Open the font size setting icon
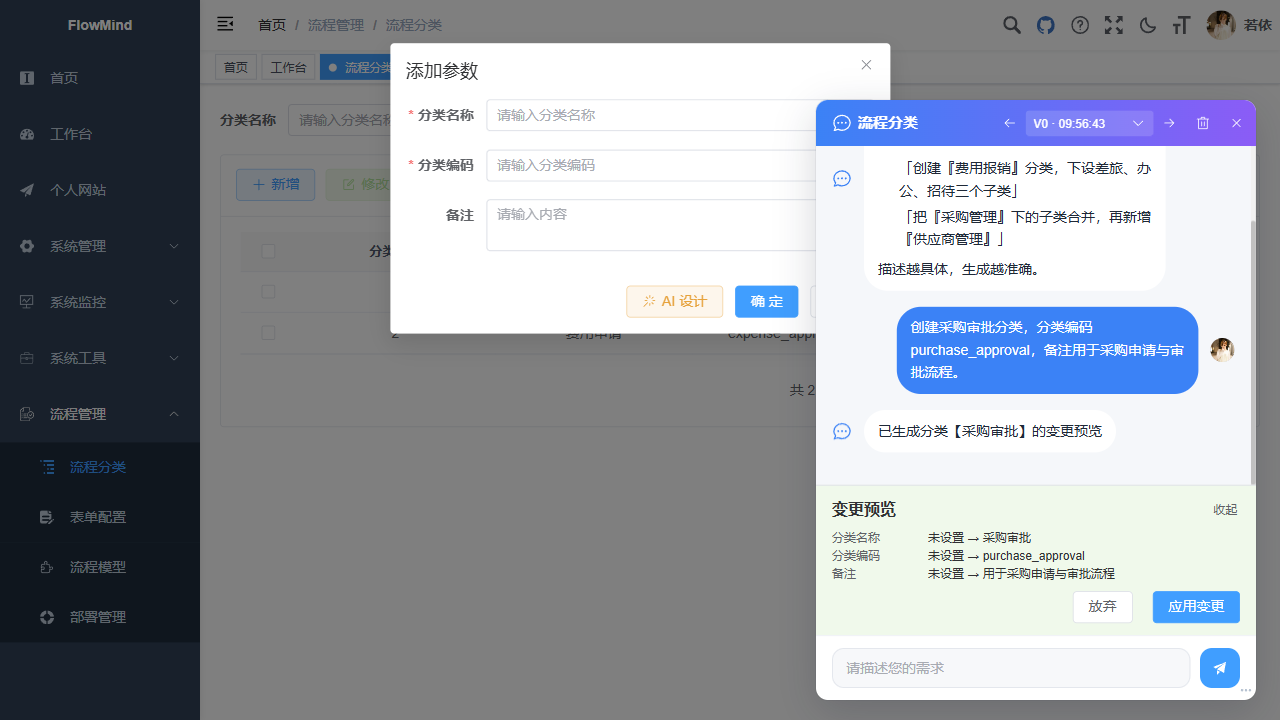Image resolution: width=1280 pixels, height=720 pixels. click(x=1182, y=25)
